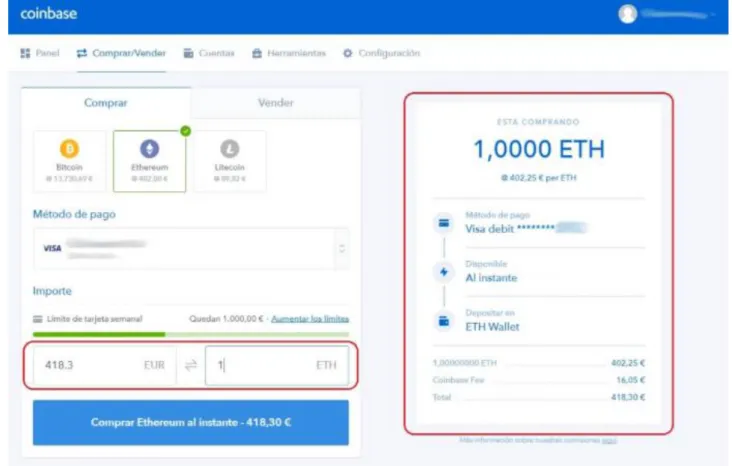
Task: Click the Herramientas briefcase icon
Action: [257, 53]
